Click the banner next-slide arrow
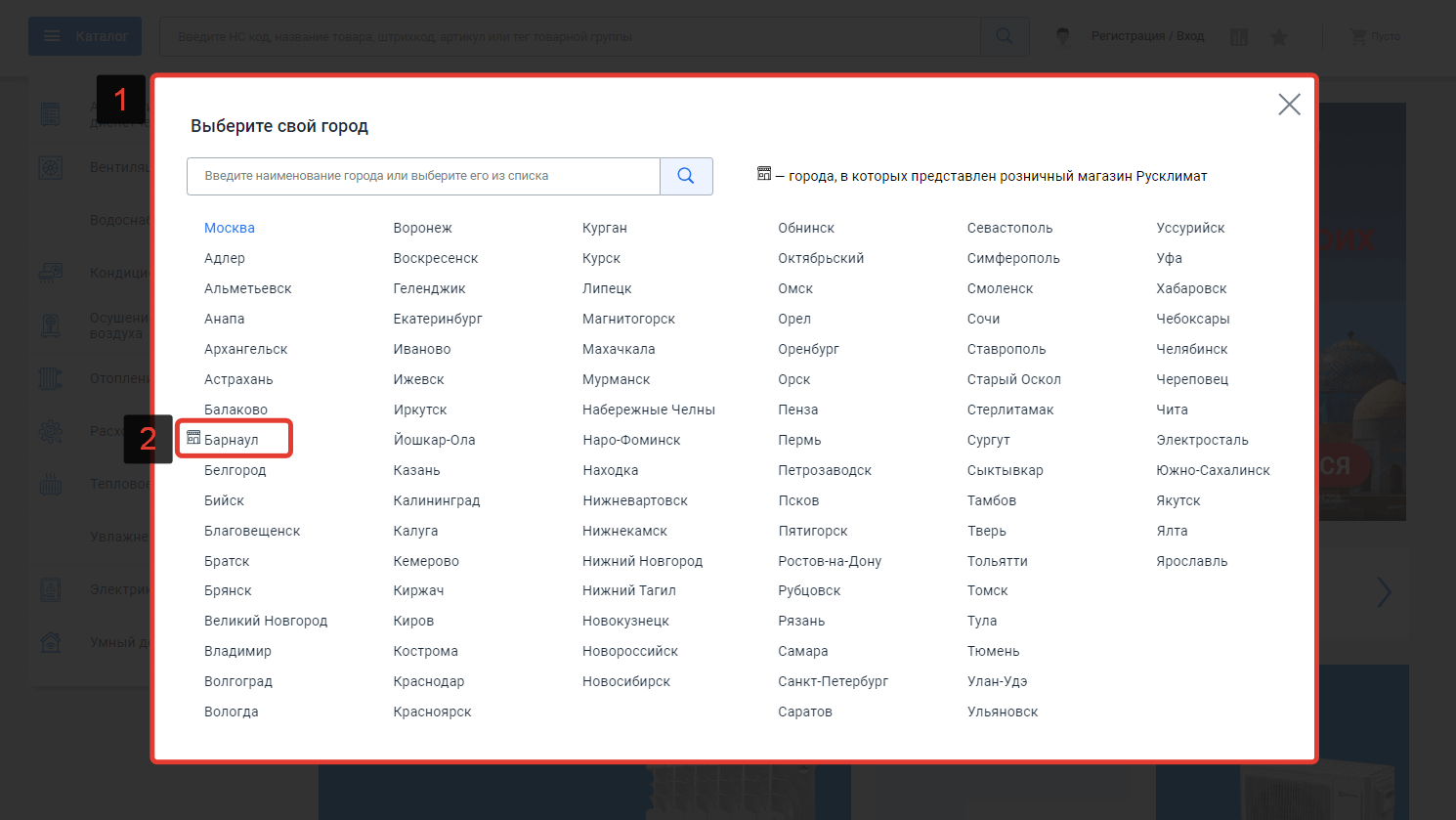The height and width of the screenshot is (820, 1456). pyautogui.click(x=1384, y=591)
